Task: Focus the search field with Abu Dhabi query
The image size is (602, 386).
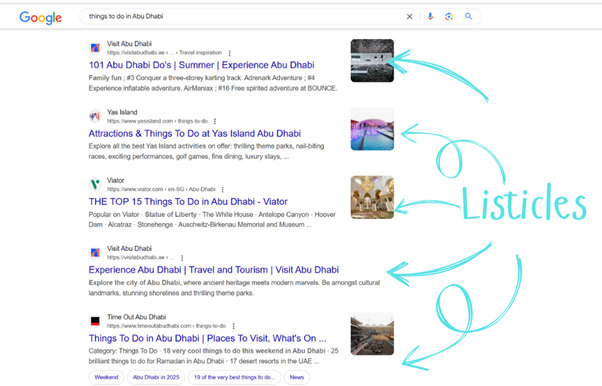Action: click(x=242, y=17)
